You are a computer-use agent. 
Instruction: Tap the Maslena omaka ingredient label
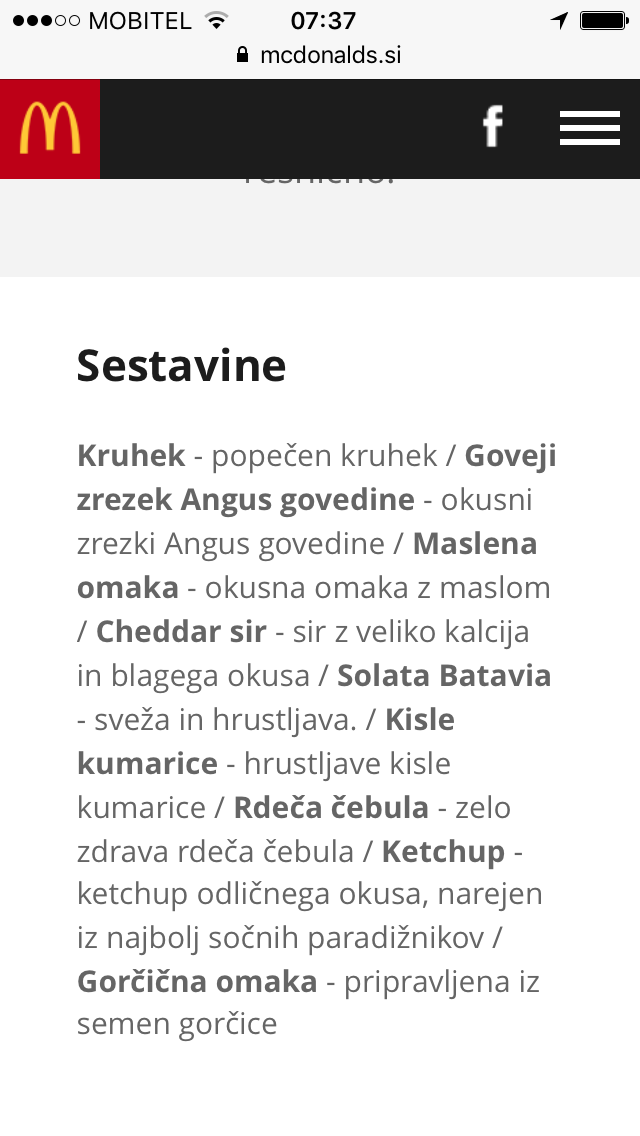(474, 544)
